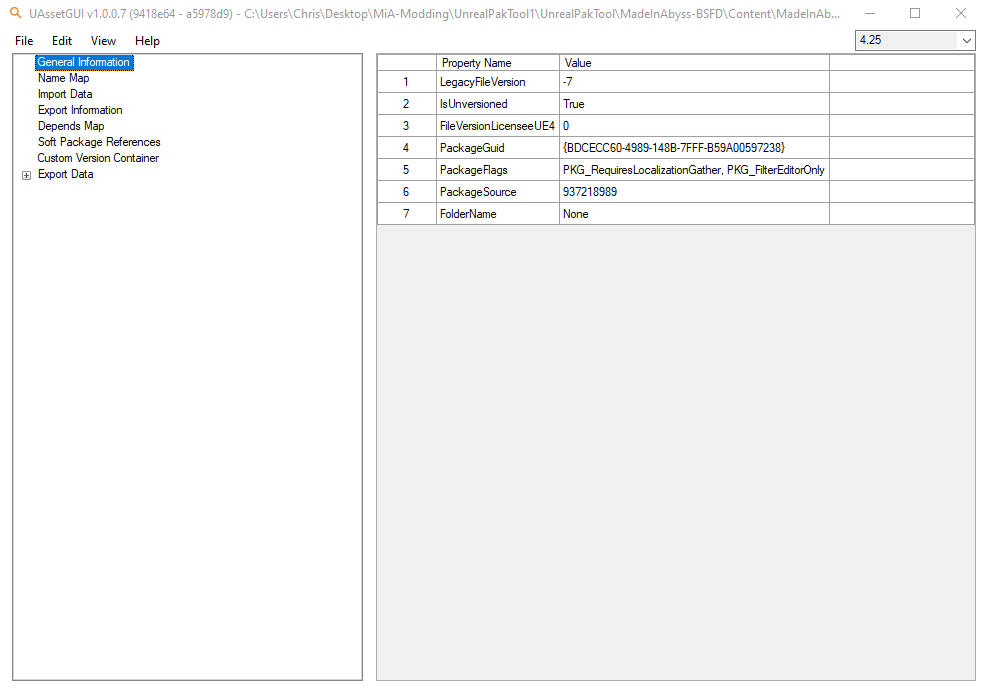Select Depends Map in the tree

point(71,126)
